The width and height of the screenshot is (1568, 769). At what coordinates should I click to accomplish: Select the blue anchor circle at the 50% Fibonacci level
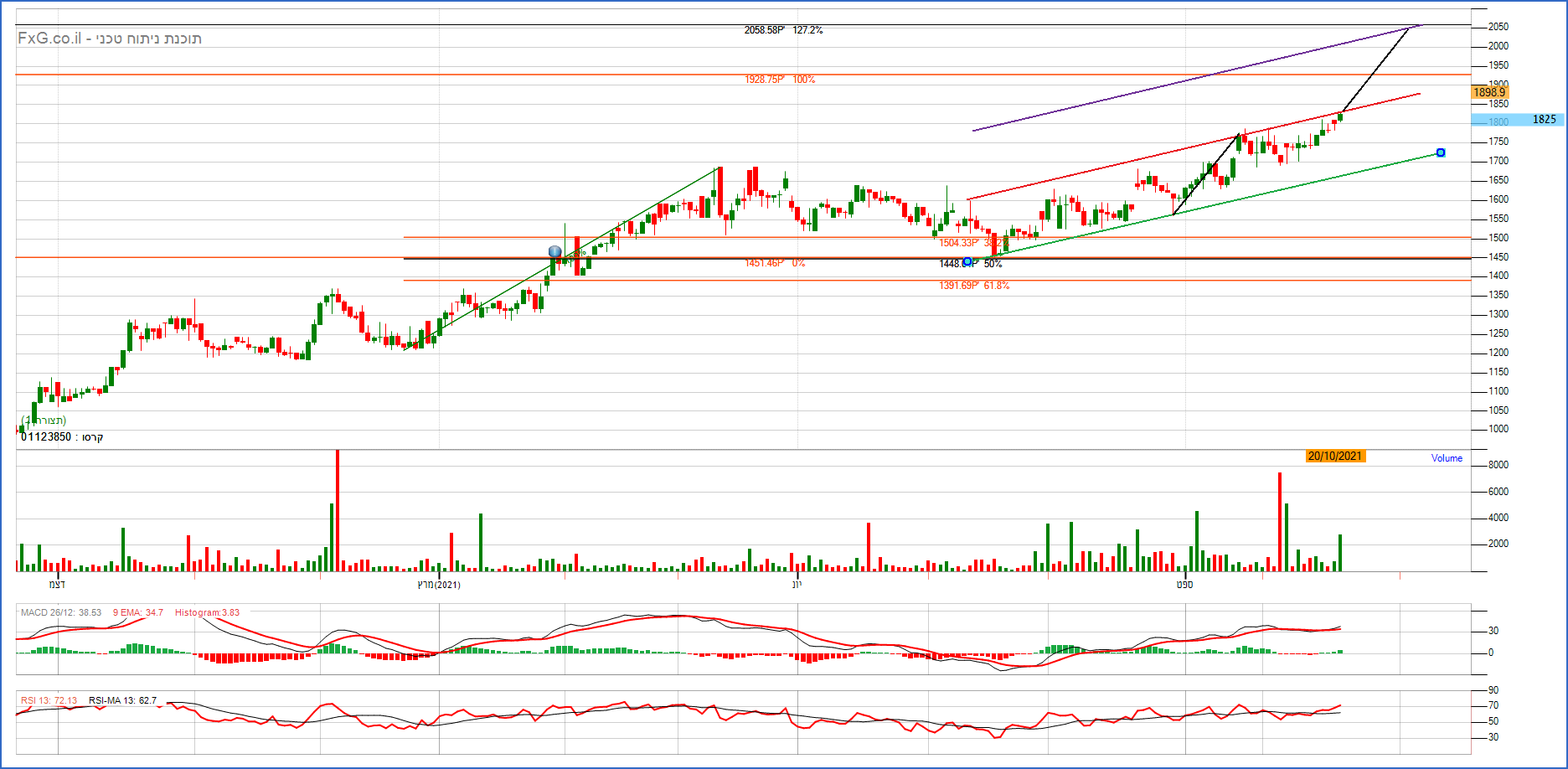coord(967,262)
